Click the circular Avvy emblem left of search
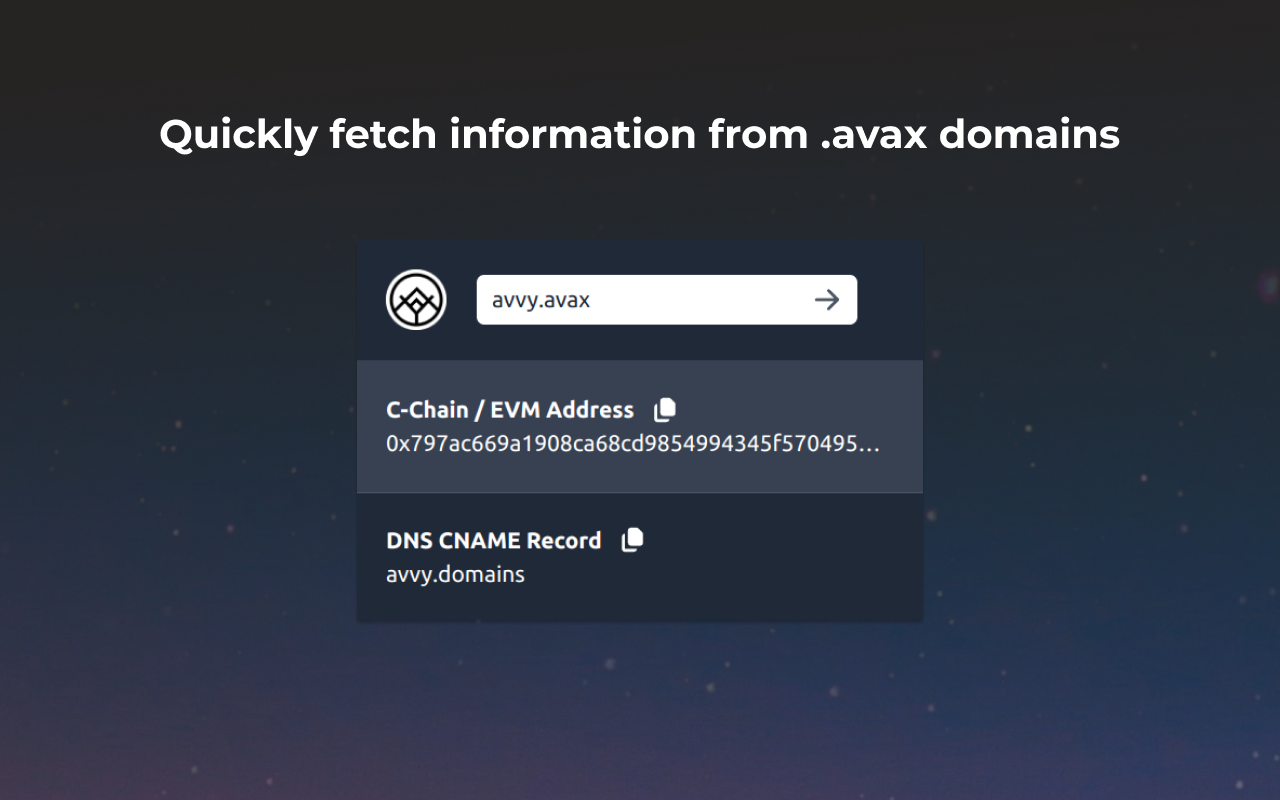 (416, 299)
